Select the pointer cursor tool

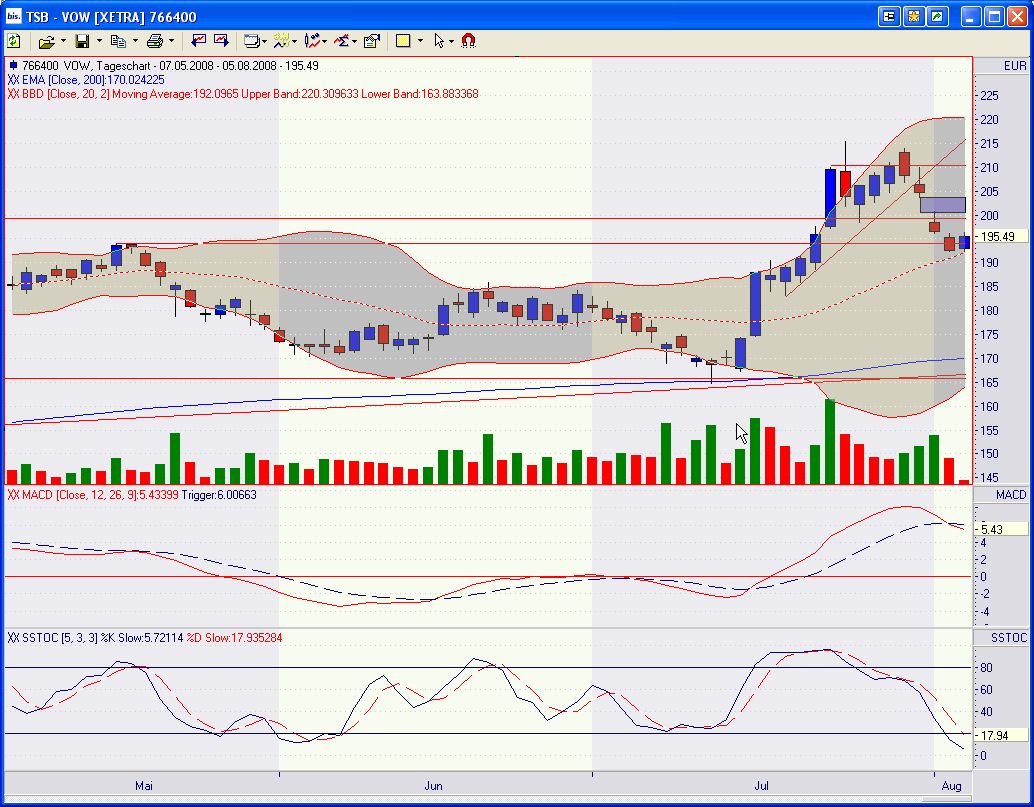click(439, 41)
